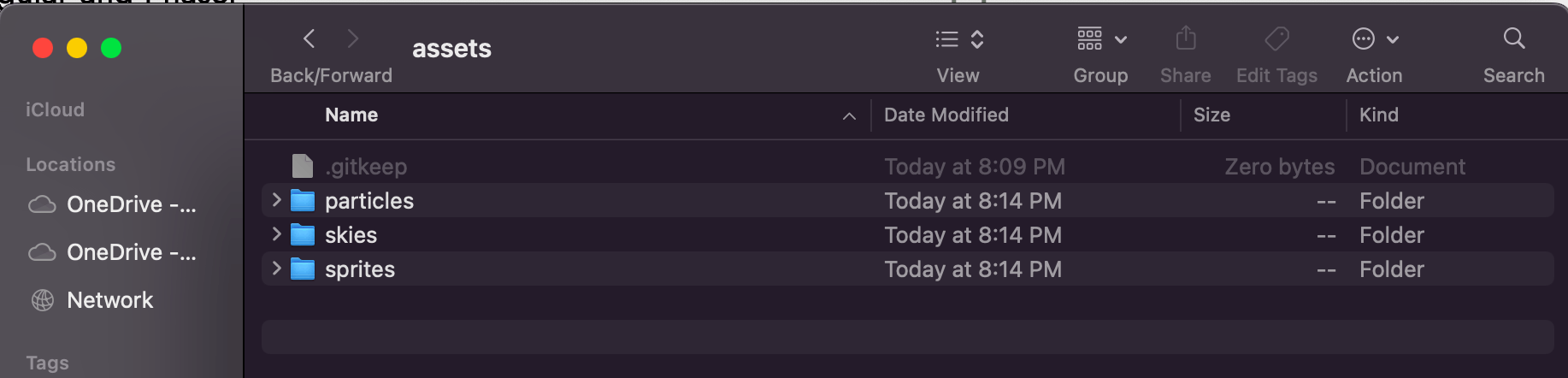The height and width of the screenshot is (378, 1568).
Task: Click the Edit Tags icon
Action: click(1276, 39)
